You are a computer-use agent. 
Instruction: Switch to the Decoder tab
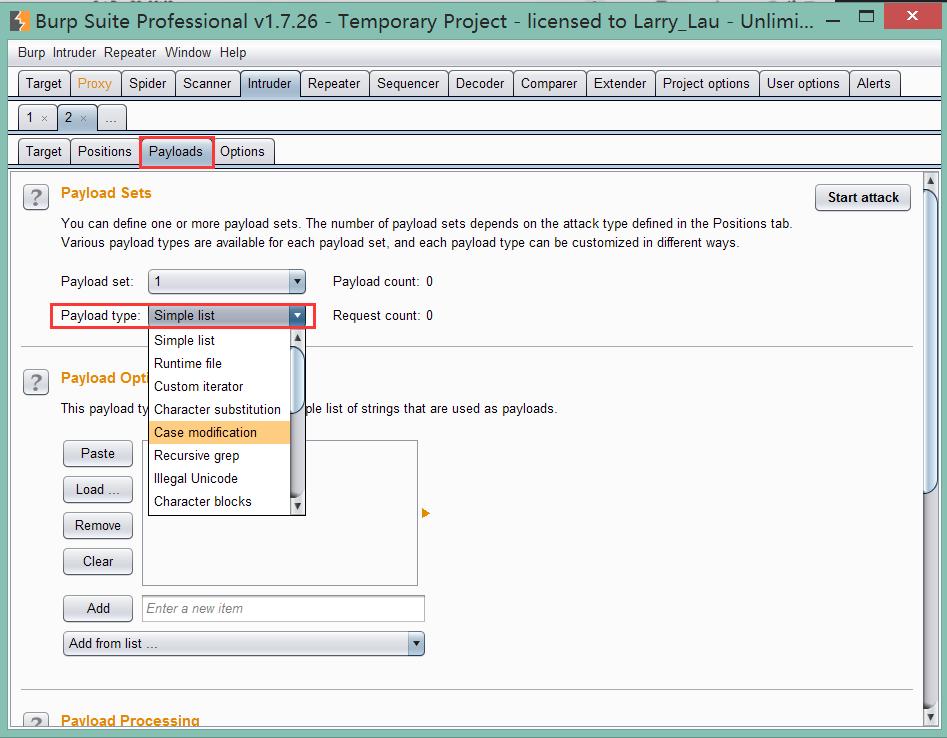480,83
